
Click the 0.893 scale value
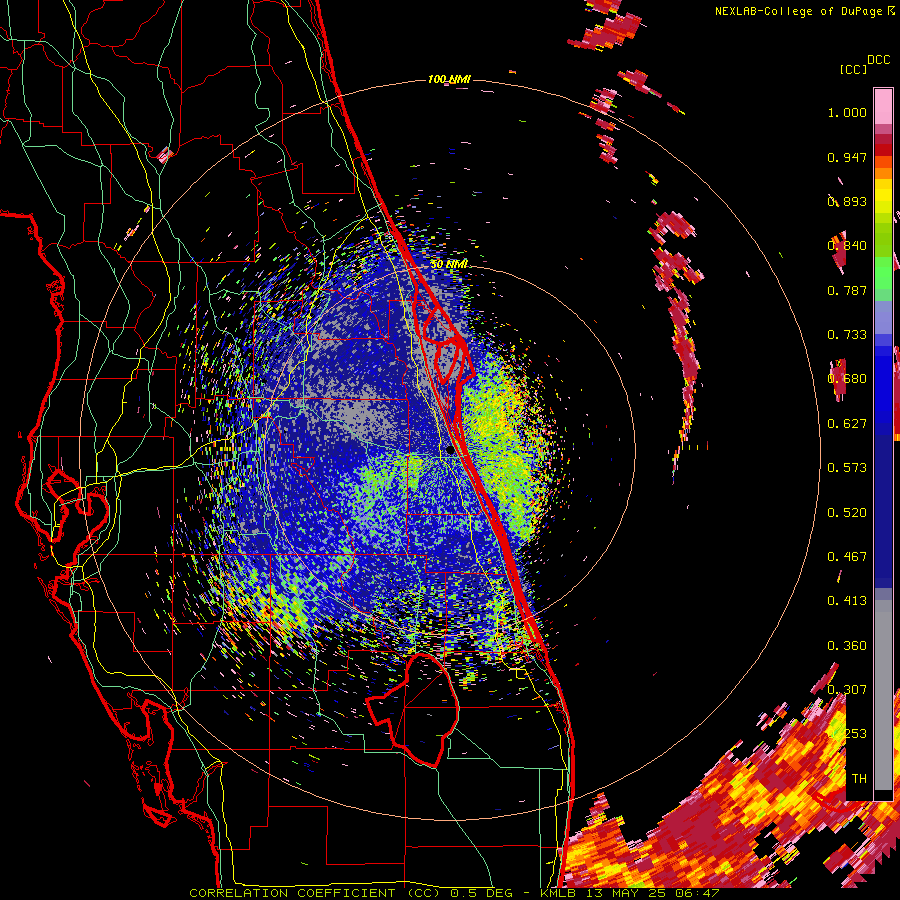point(847,201)
